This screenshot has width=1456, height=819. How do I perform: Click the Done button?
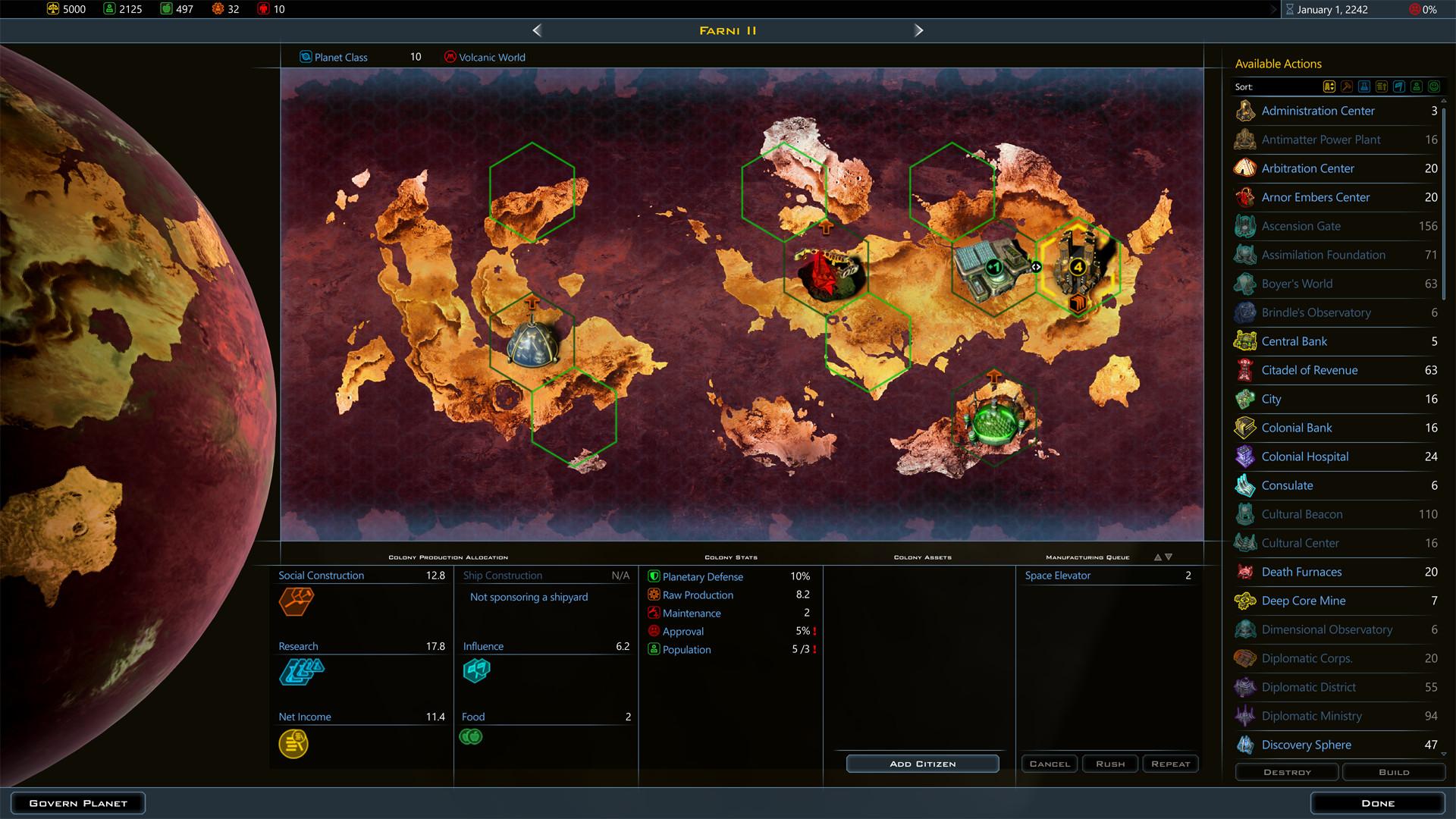tap(1380, 802)
